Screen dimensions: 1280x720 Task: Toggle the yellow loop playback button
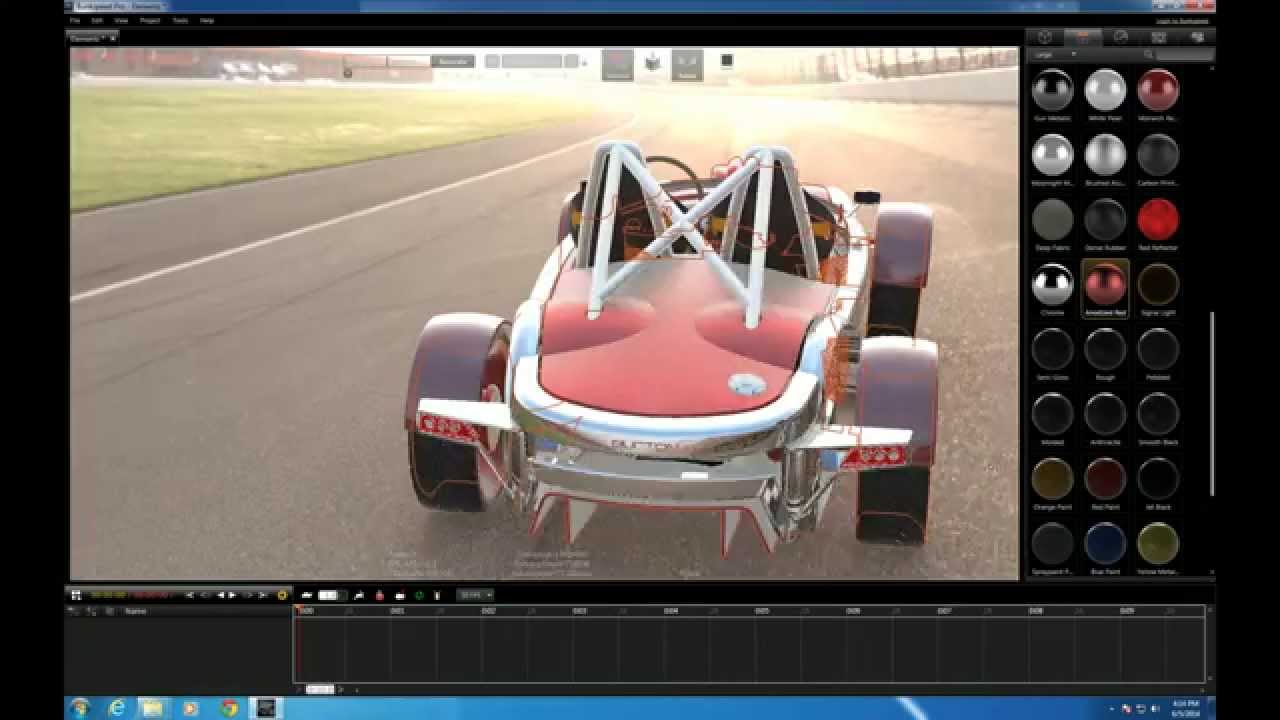click(x=282, y=595)
